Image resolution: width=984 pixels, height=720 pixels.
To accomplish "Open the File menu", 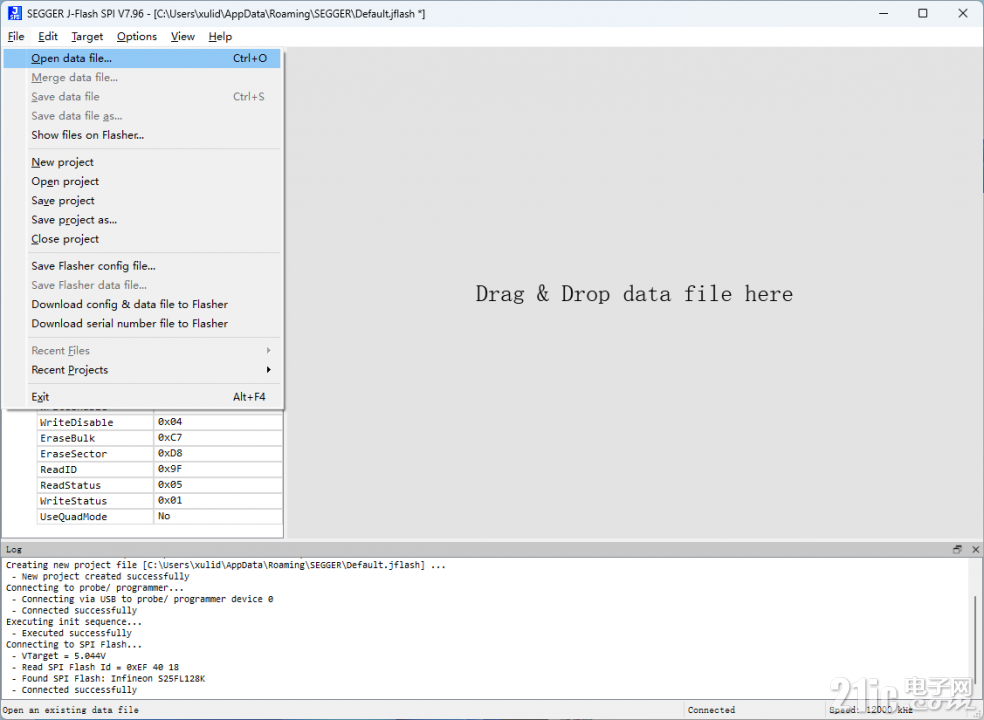I will (16, 36).
